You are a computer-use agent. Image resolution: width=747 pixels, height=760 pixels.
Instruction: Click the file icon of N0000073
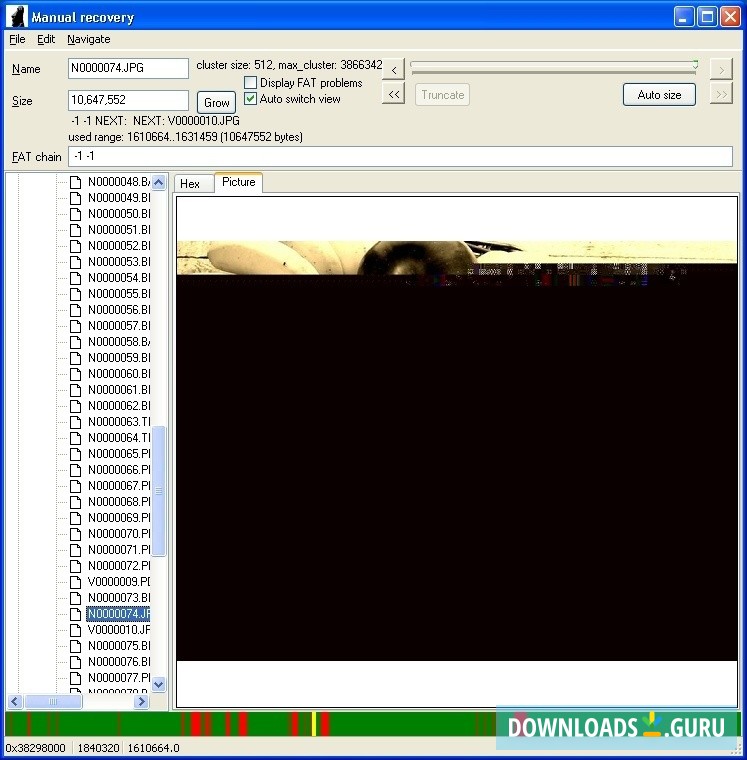click(75, 598)
